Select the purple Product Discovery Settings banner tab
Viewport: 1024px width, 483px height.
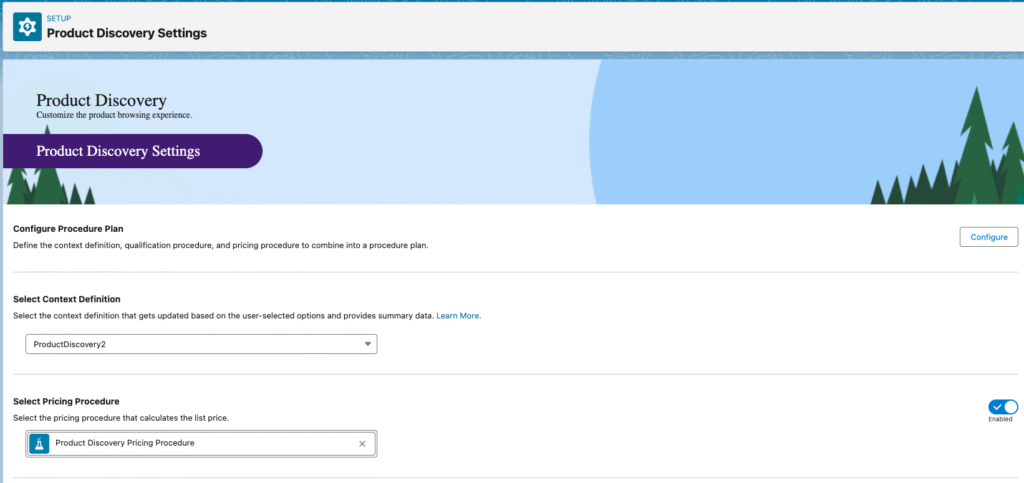[130, 152]
